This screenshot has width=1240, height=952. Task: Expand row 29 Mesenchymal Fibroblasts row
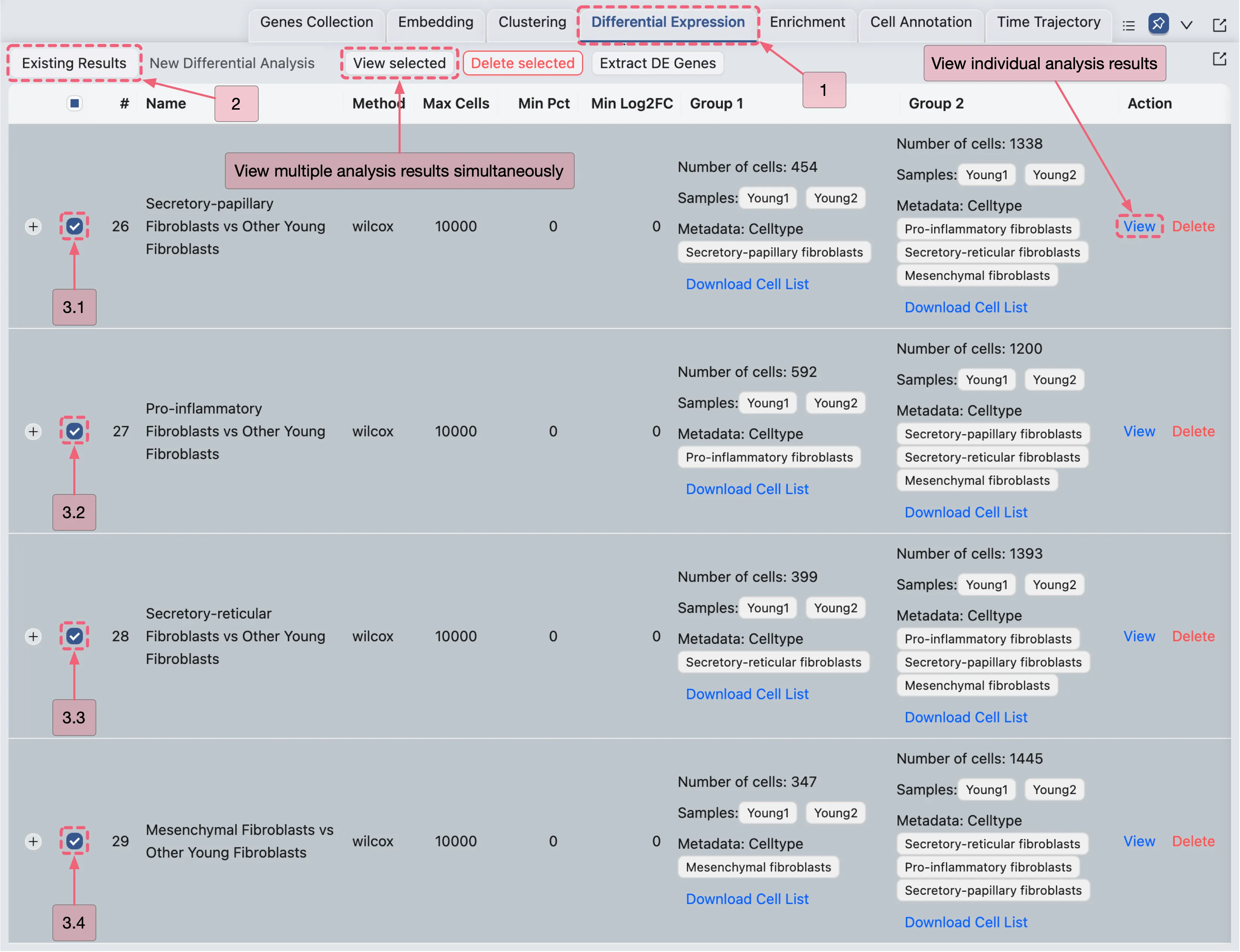tap(33, 842)
